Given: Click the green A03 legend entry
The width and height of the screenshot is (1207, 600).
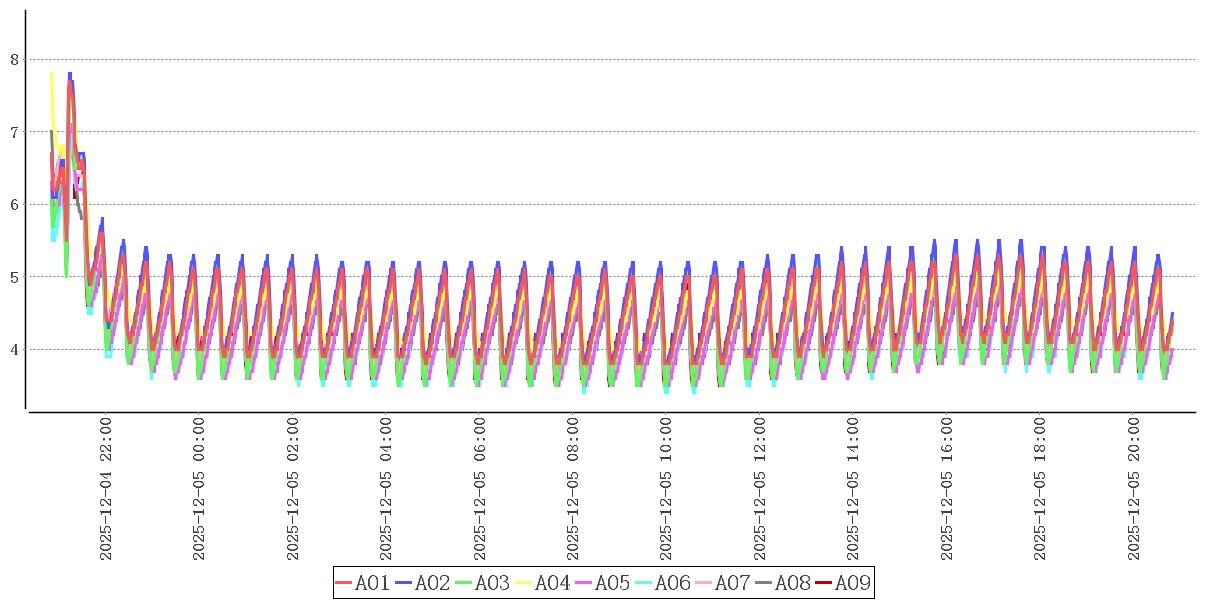Looking at the screenshot, I should point(482,583).
